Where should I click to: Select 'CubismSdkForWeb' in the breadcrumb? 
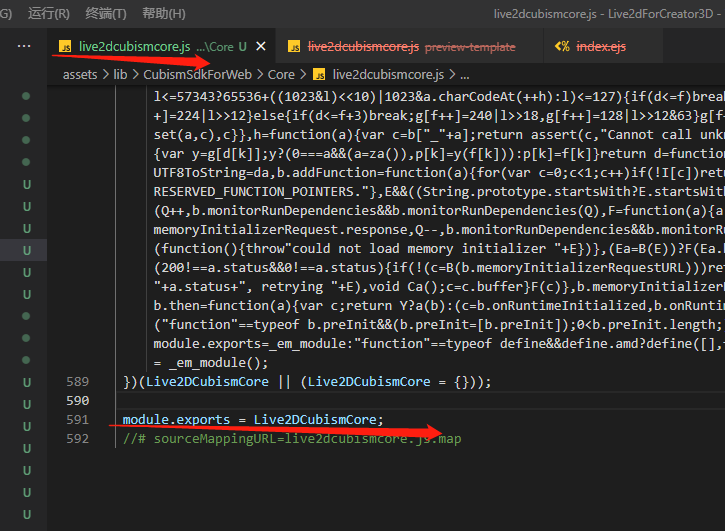pos(197,74)
